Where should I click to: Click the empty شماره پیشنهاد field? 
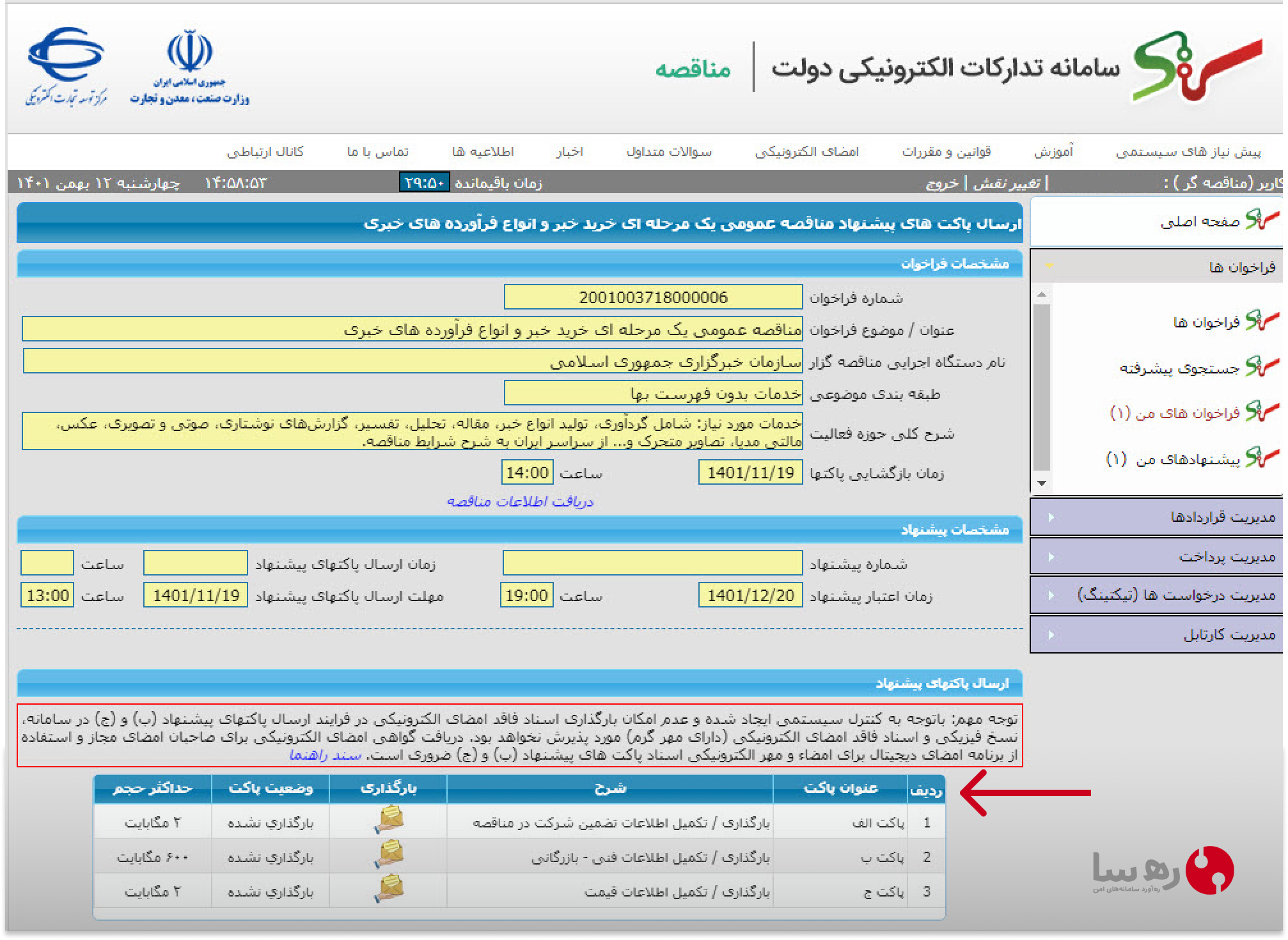[x=653, y=563]
